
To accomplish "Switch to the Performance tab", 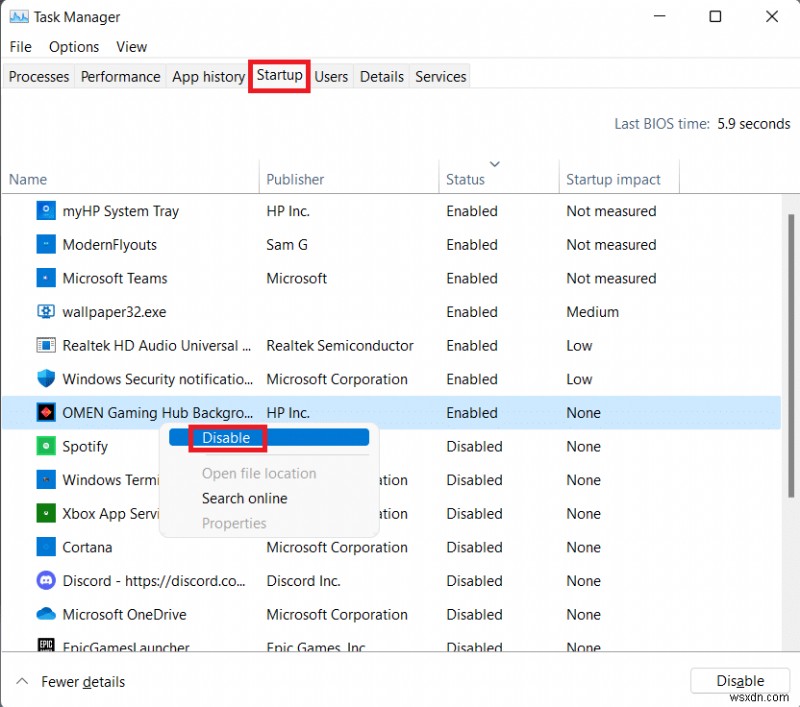I will point(120,76).
